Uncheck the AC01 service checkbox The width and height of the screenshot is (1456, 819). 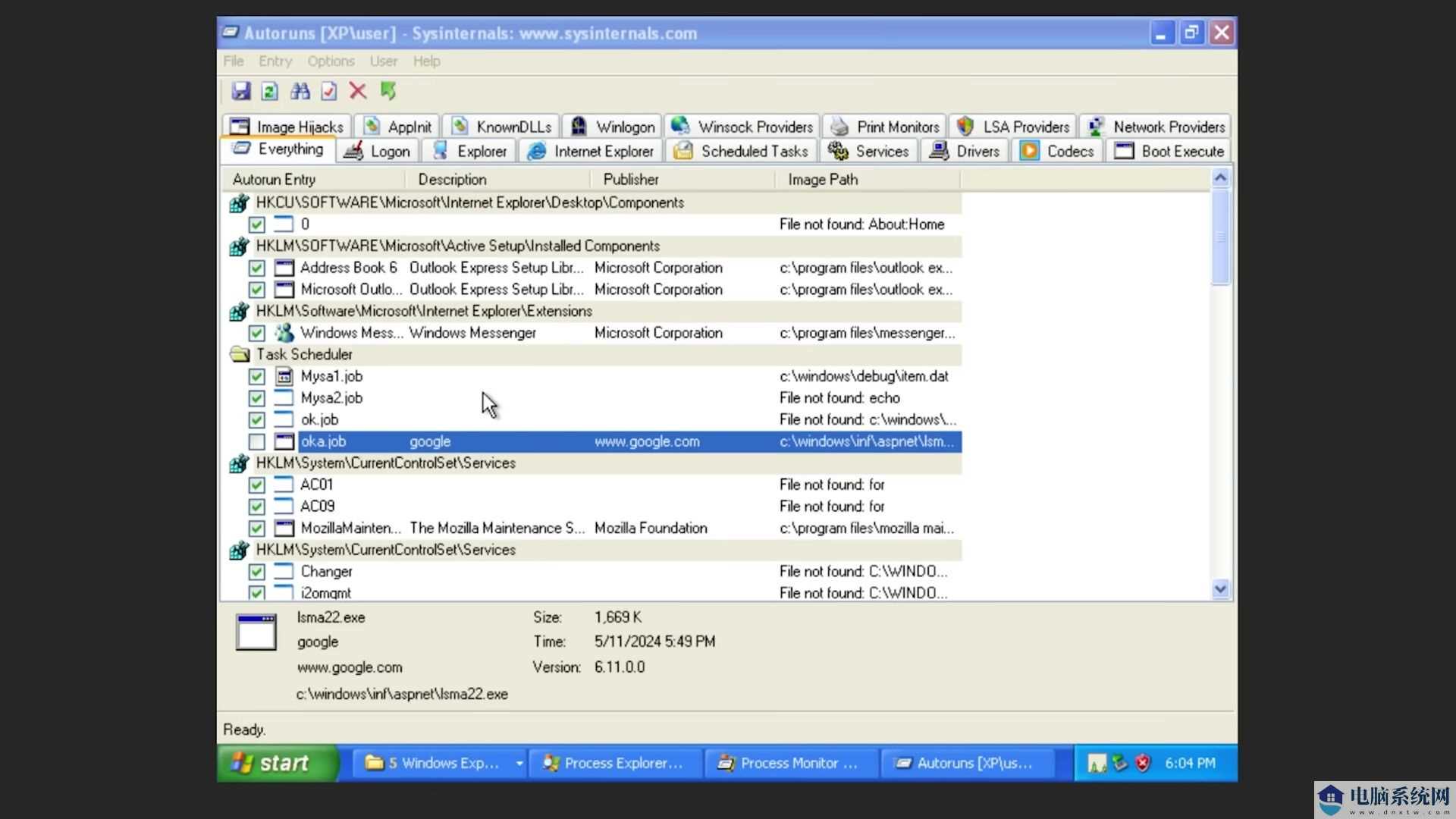256,485
